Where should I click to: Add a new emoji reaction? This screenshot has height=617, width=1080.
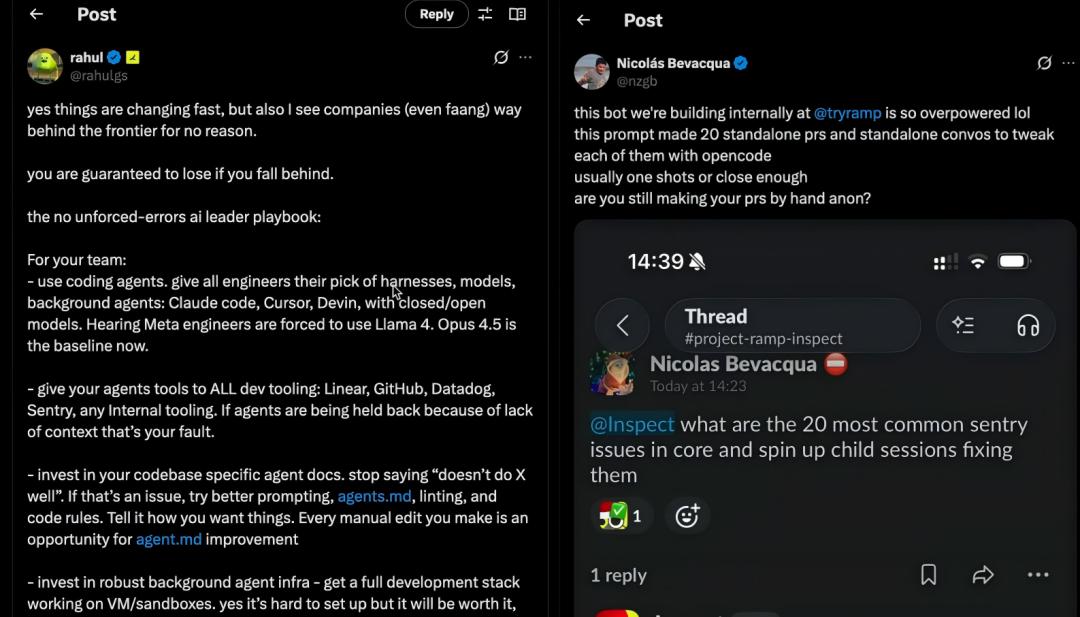(687, 516)
